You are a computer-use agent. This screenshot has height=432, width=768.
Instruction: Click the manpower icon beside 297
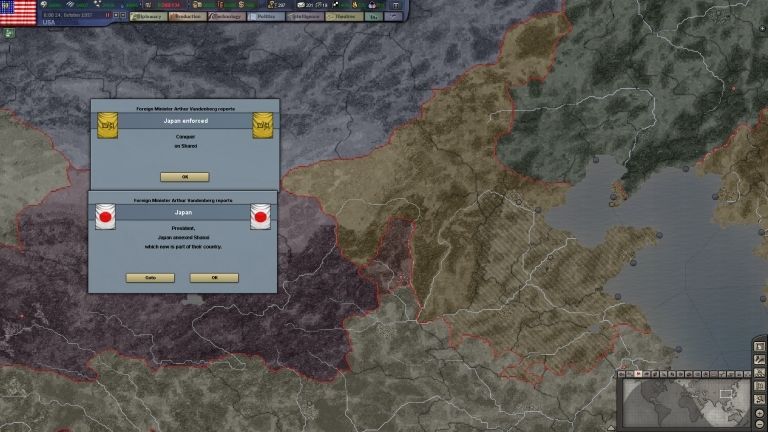tap(270, 5)
